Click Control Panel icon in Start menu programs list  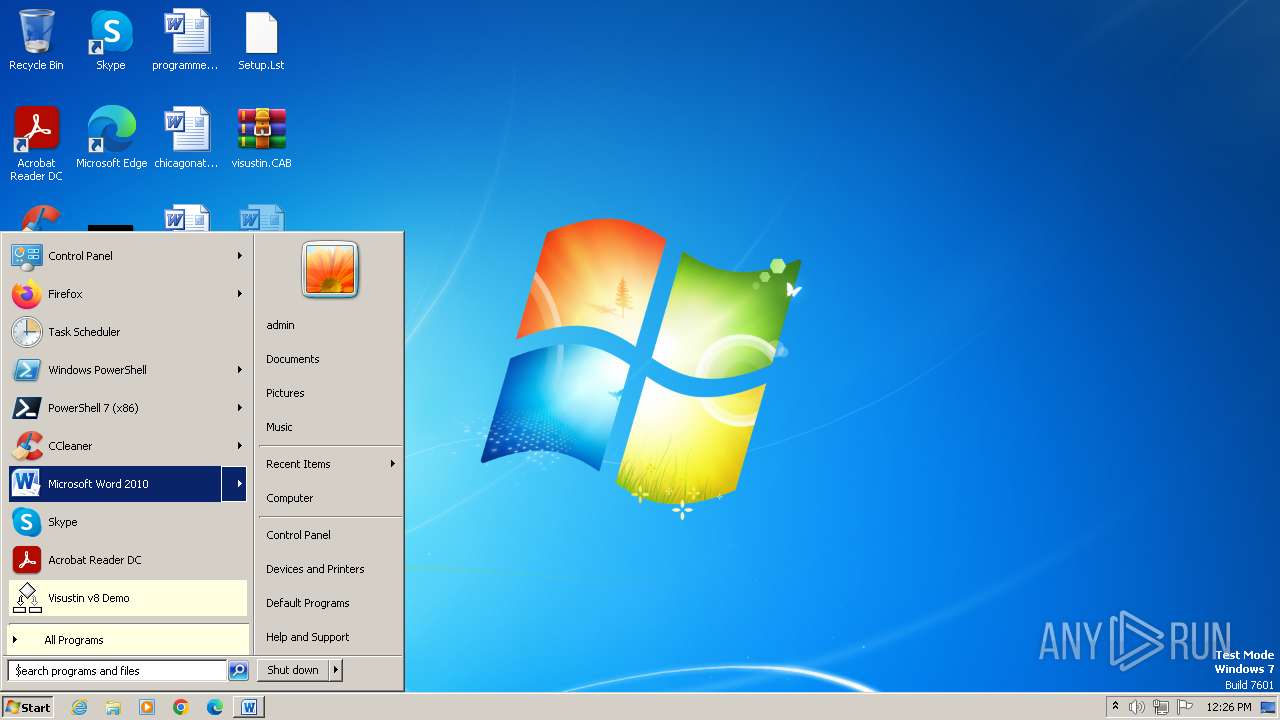point(26,256)
